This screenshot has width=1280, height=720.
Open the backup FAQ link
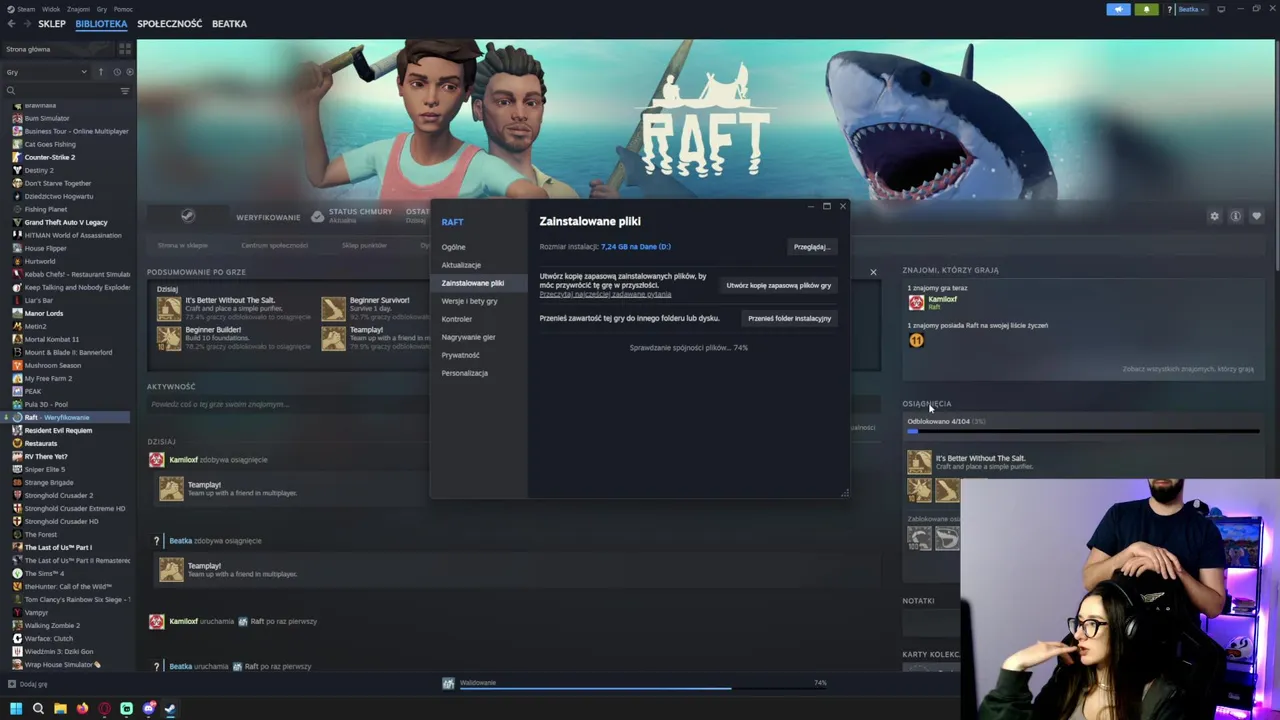pyautogui.click(x=605, y=294)
